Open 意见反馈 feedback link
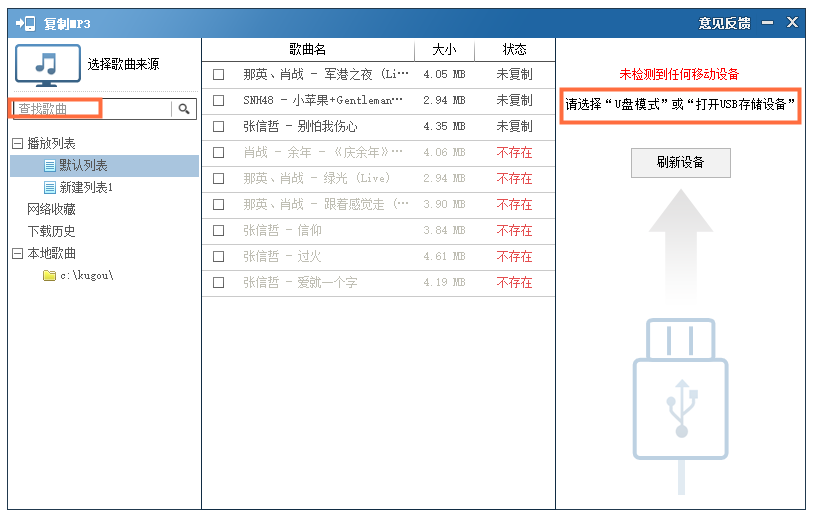Screen dimensions: 814x516 click(724, 23)
